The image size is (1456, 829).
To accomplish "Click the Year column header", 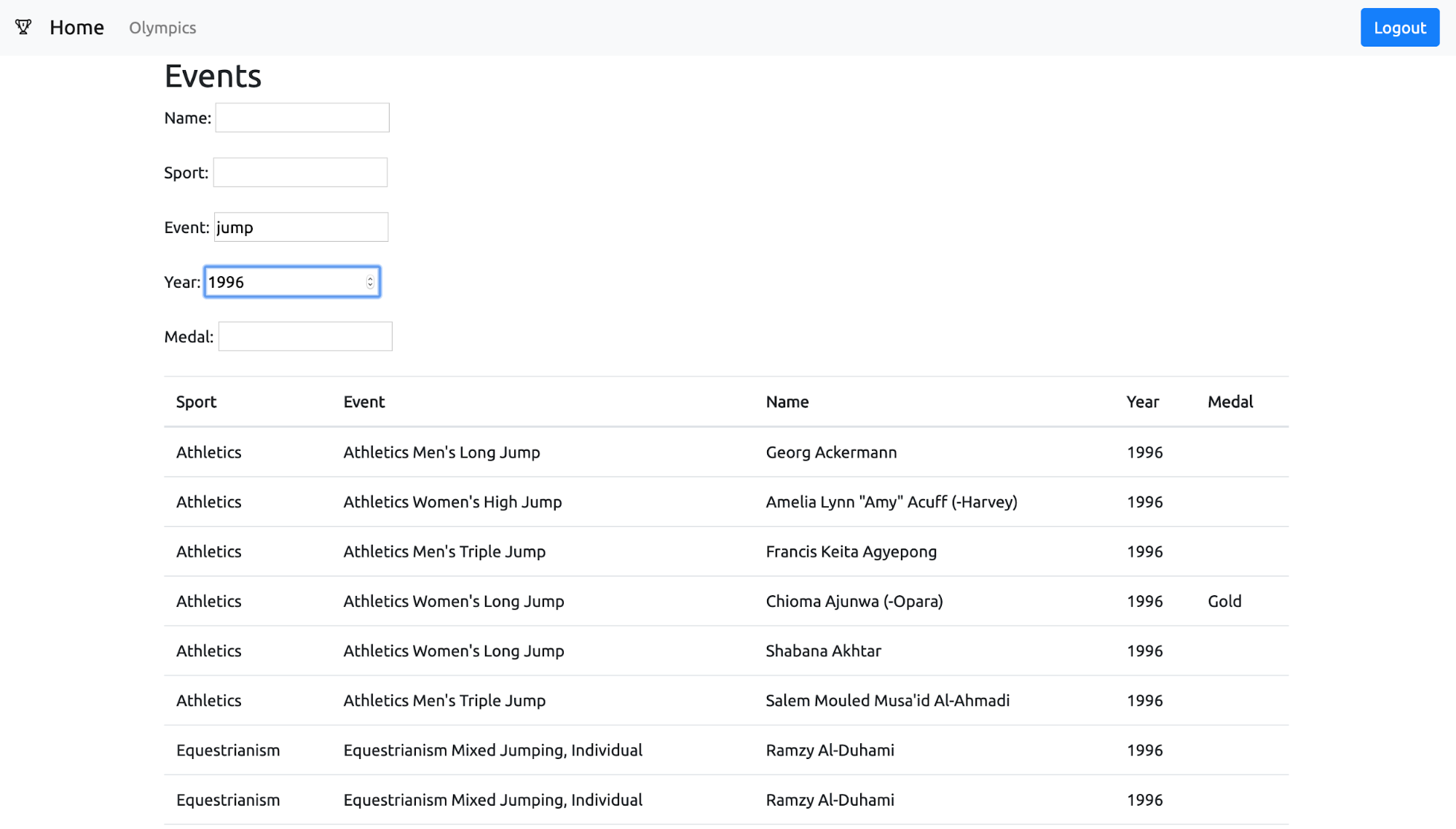I will (1142, 402).
